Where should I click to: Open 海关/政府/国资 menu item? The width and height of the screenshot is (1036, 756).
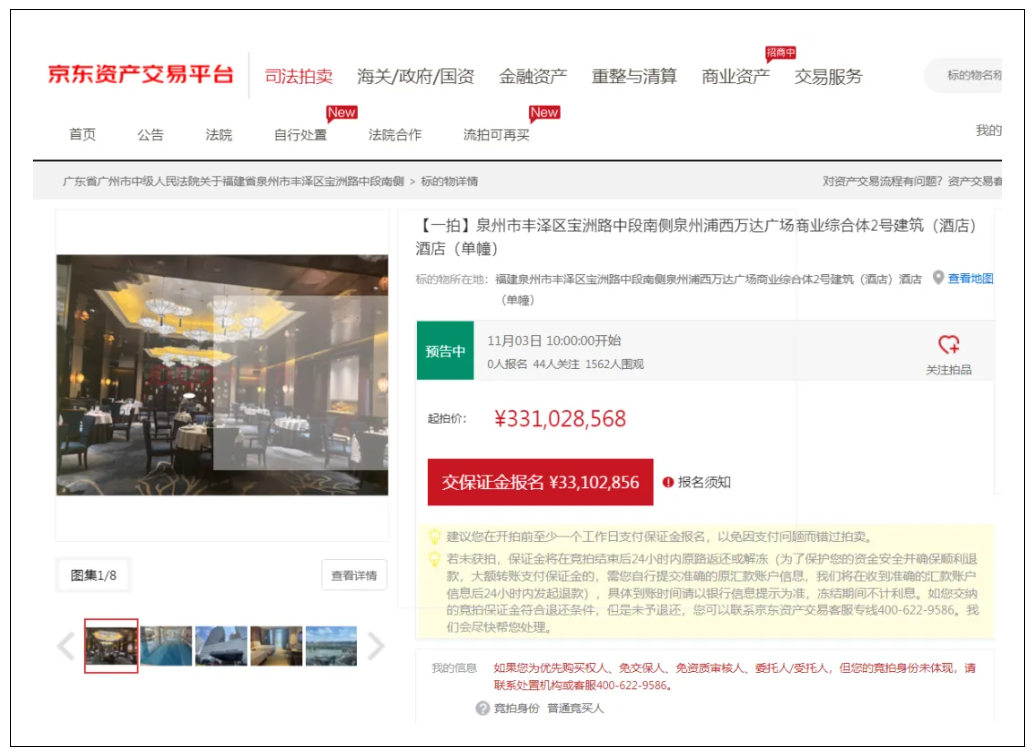click(415, 76)
